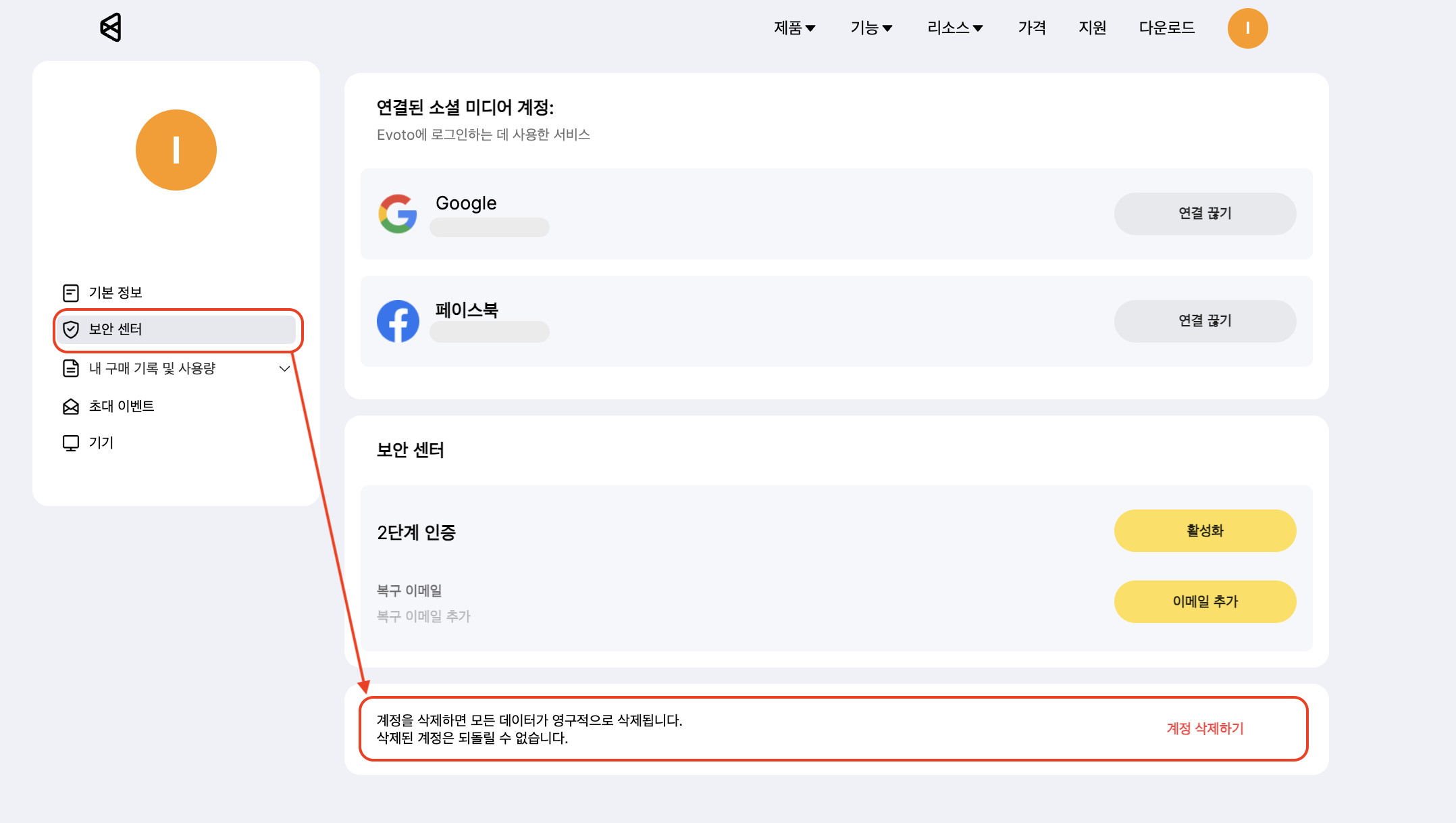Image resolution: width=1456 pixels, height=823 pixels.
Task: Open the 기능 dropdown menu
Action: click(871, 28)
